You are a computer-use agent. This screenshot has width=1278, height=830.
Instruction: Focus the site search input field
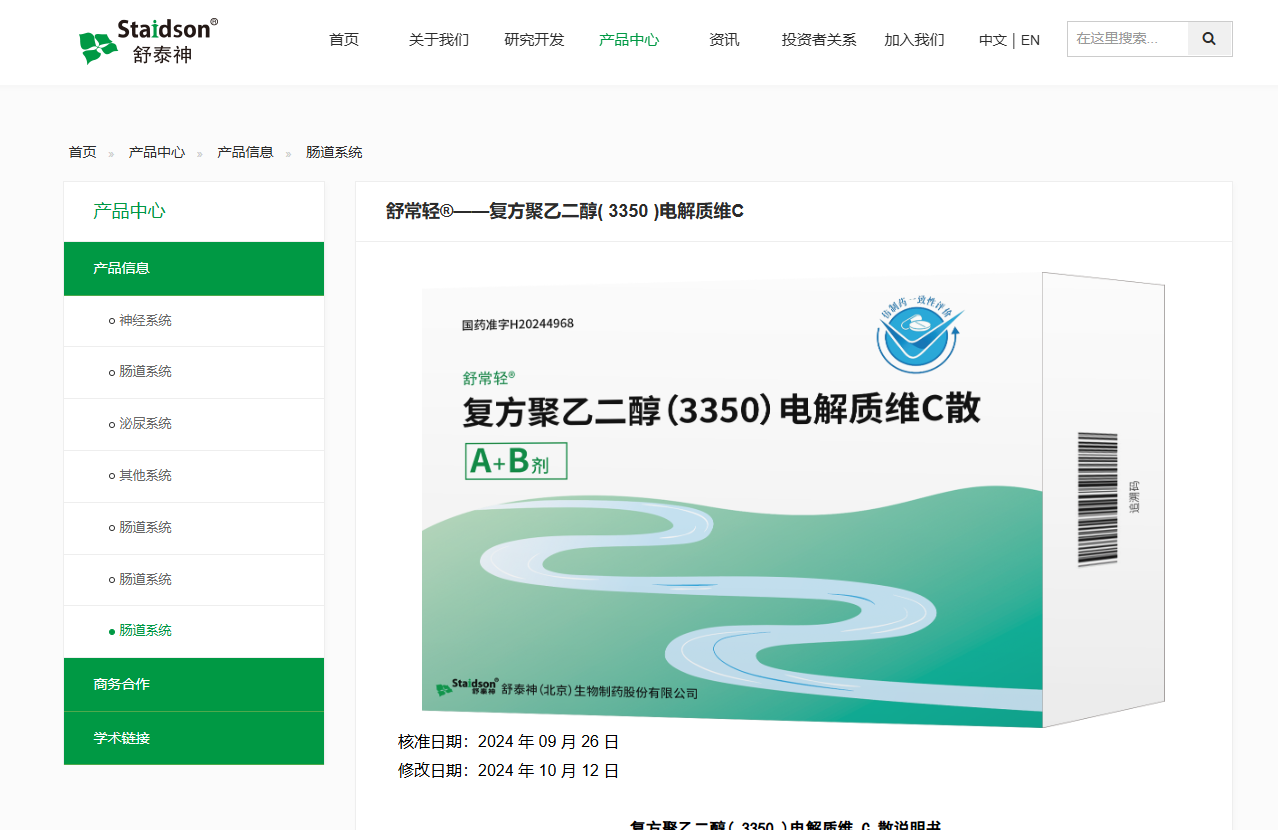click(x=1127, y=39)
